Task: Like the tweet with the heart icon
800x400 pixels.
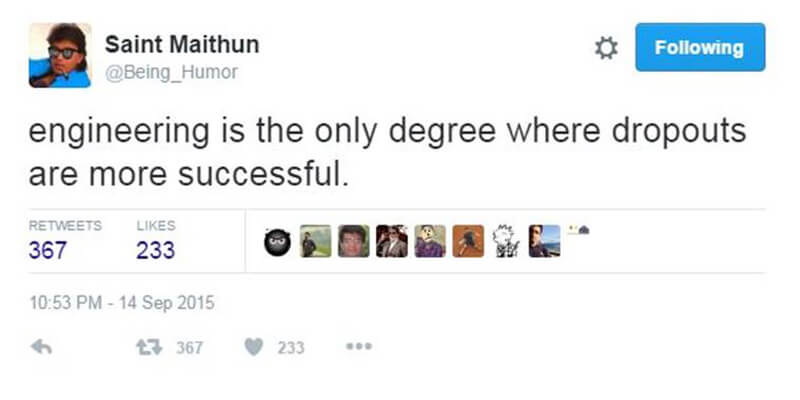Action: coord(255,348)
